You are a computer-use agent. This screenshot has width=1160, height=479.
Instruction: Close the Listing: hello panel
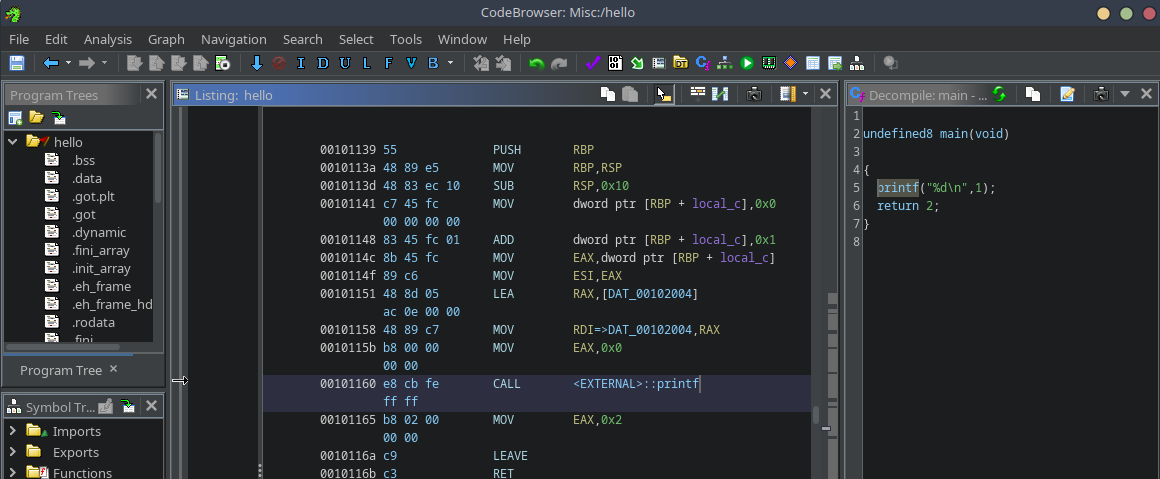pos(826,94)
